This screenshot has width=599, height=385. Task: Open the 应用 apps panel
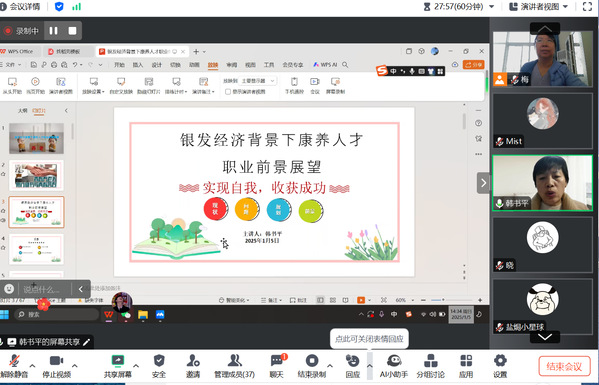point(466,366)
